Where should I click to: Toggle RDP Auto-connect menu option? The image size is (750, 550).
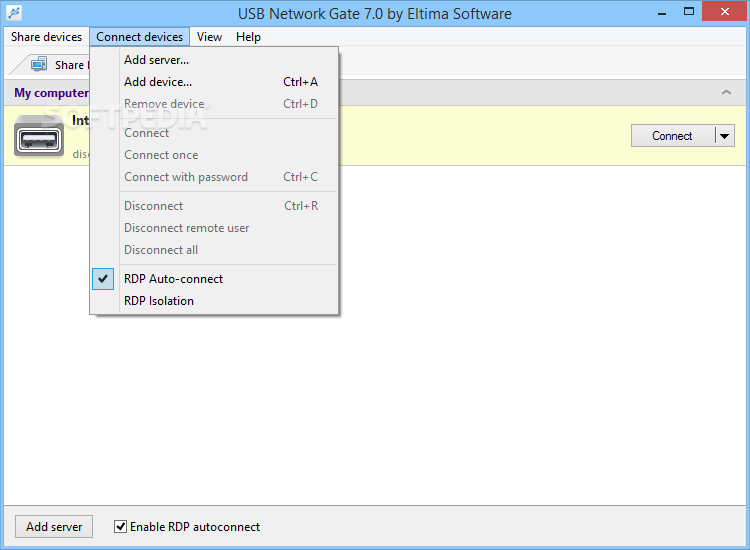(x=214, y=279)
